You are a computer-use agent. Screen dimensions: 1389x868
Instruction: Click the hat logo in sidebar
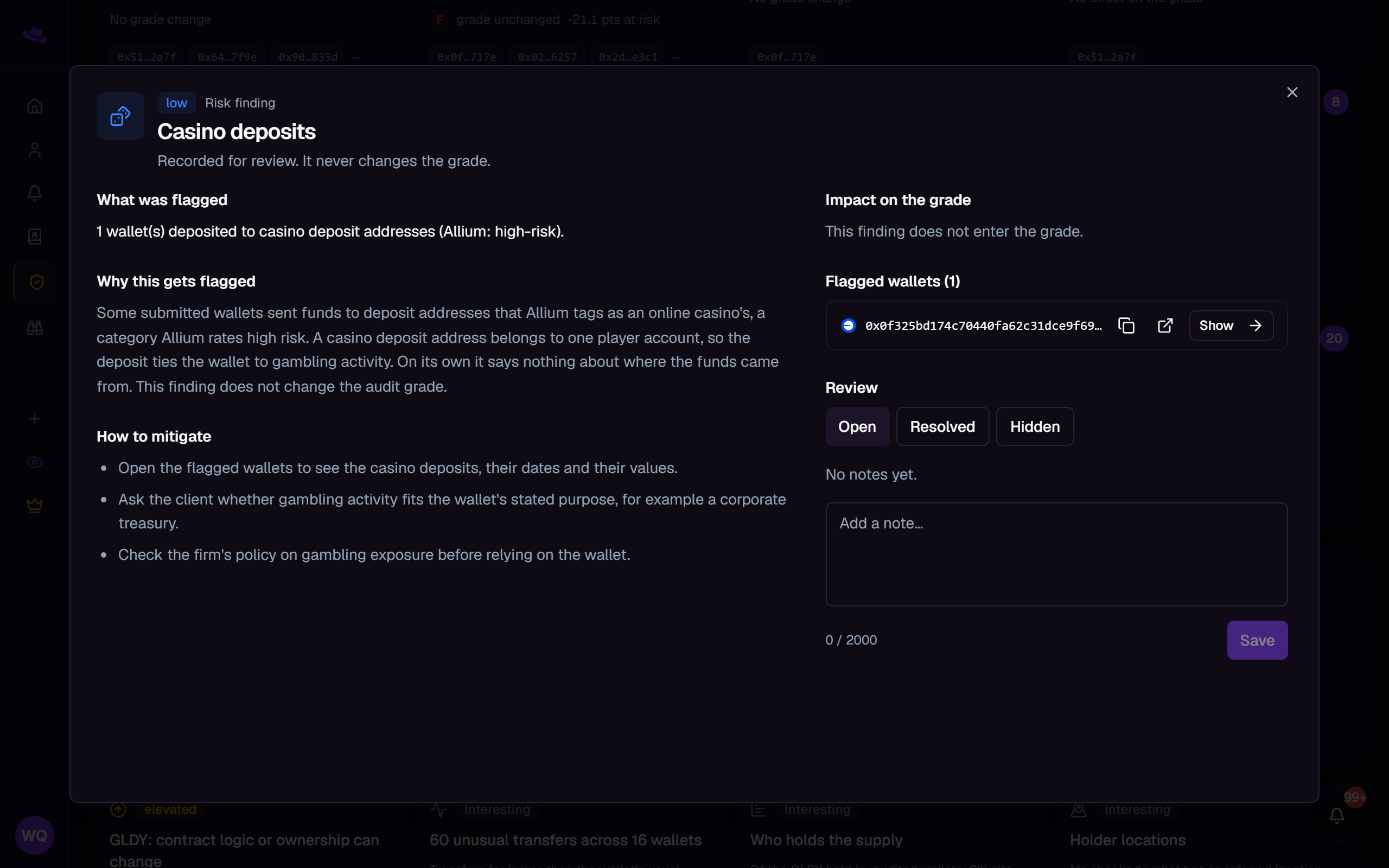tap(34, 34)
